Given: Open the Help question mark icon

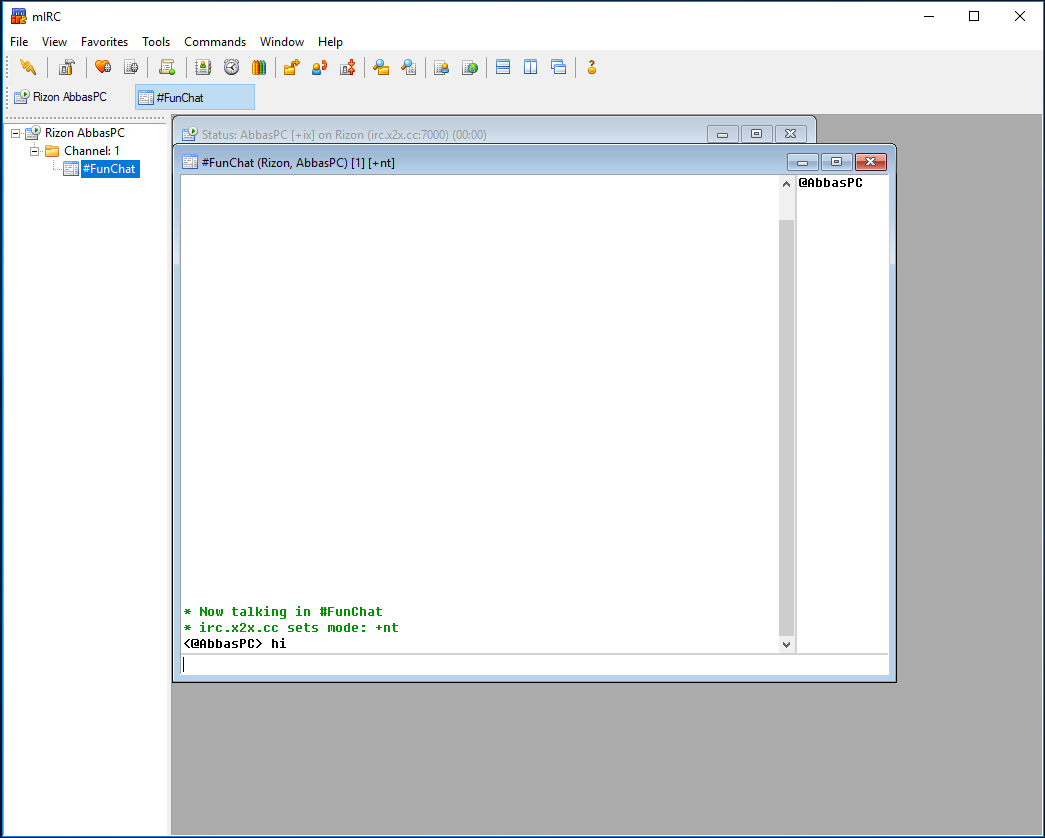Looking at the screenshot, I should 591,67.
